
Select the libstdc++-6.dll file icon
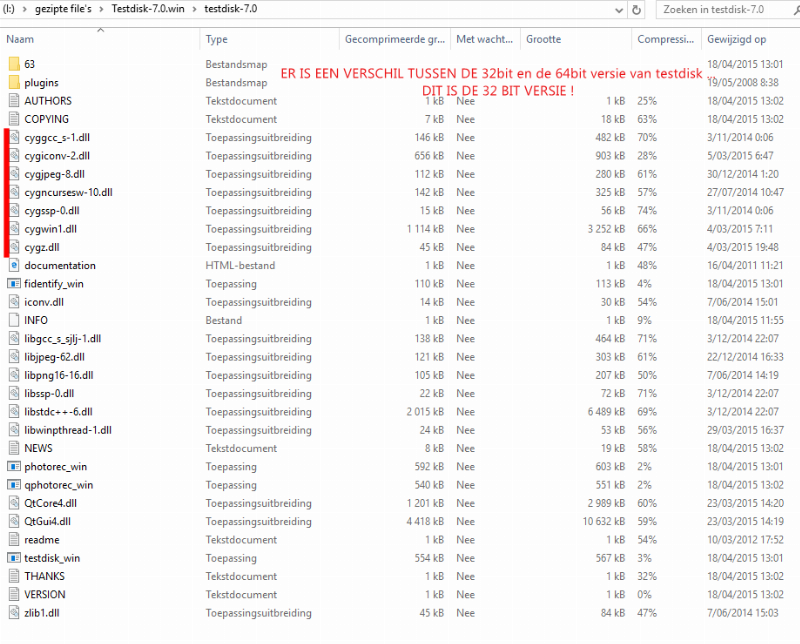pos(14,412)
